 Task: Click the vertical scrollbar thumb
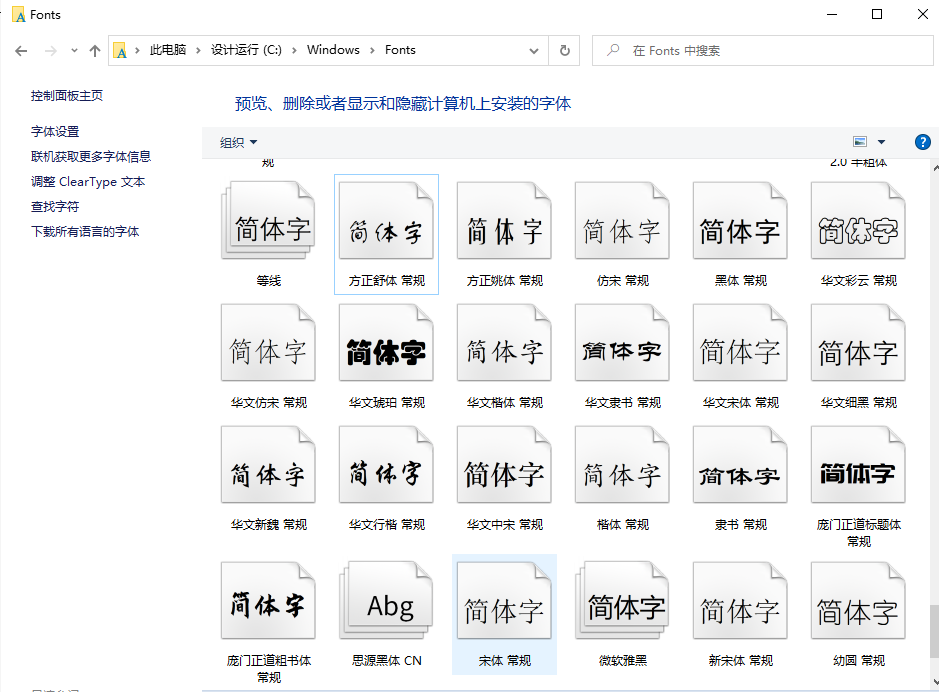(933, 630)
